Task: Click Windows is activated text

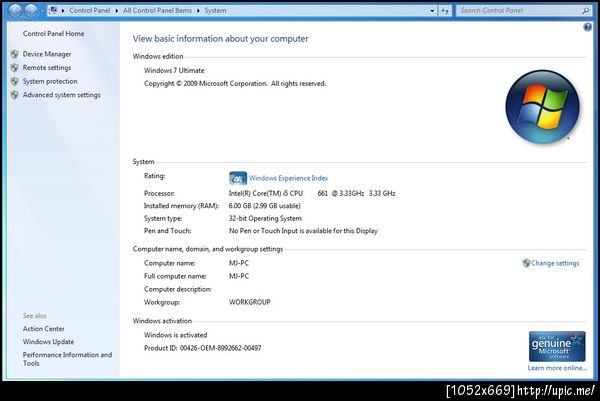Action: (x=175, y=335)
